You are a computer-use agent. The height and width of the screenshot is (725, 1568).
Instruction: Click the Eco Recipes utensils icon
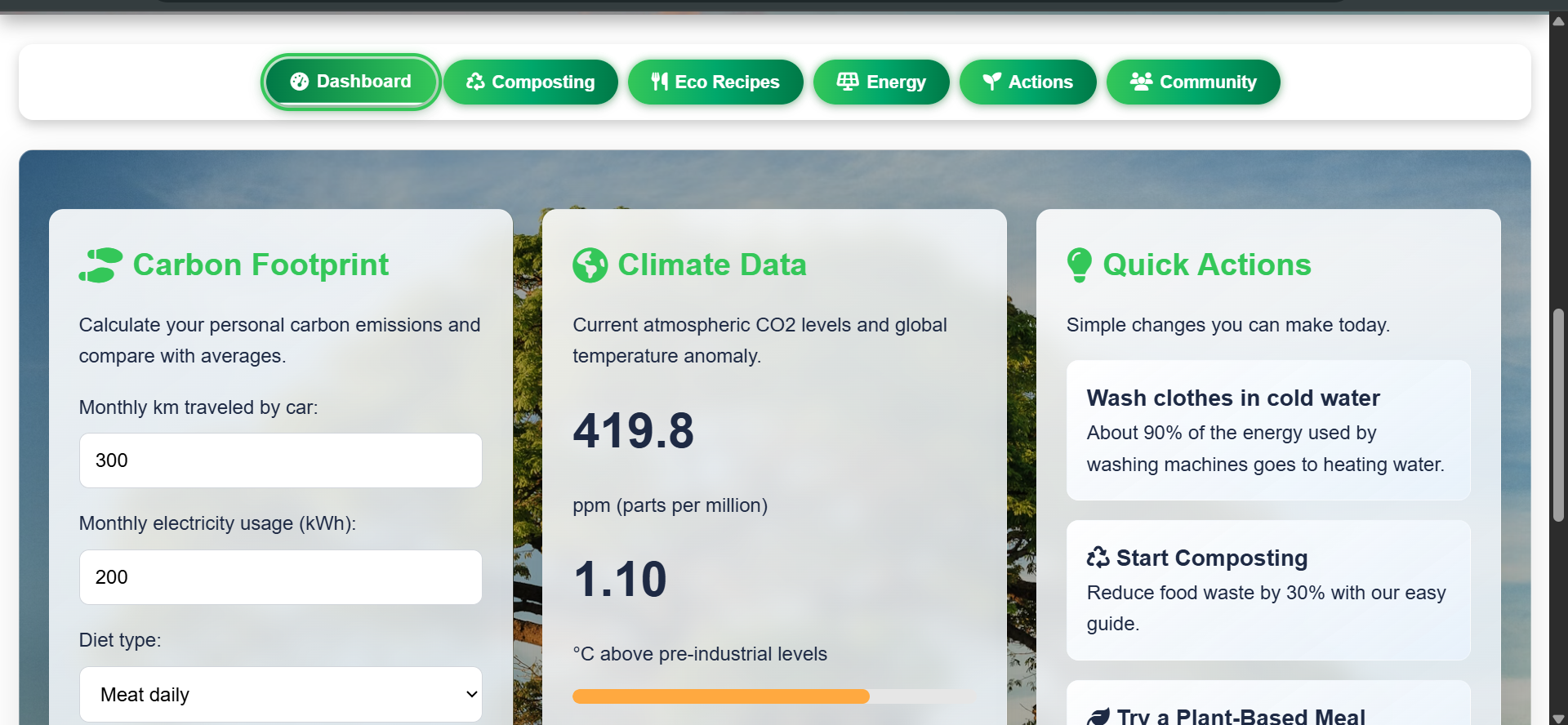(660, 82)
